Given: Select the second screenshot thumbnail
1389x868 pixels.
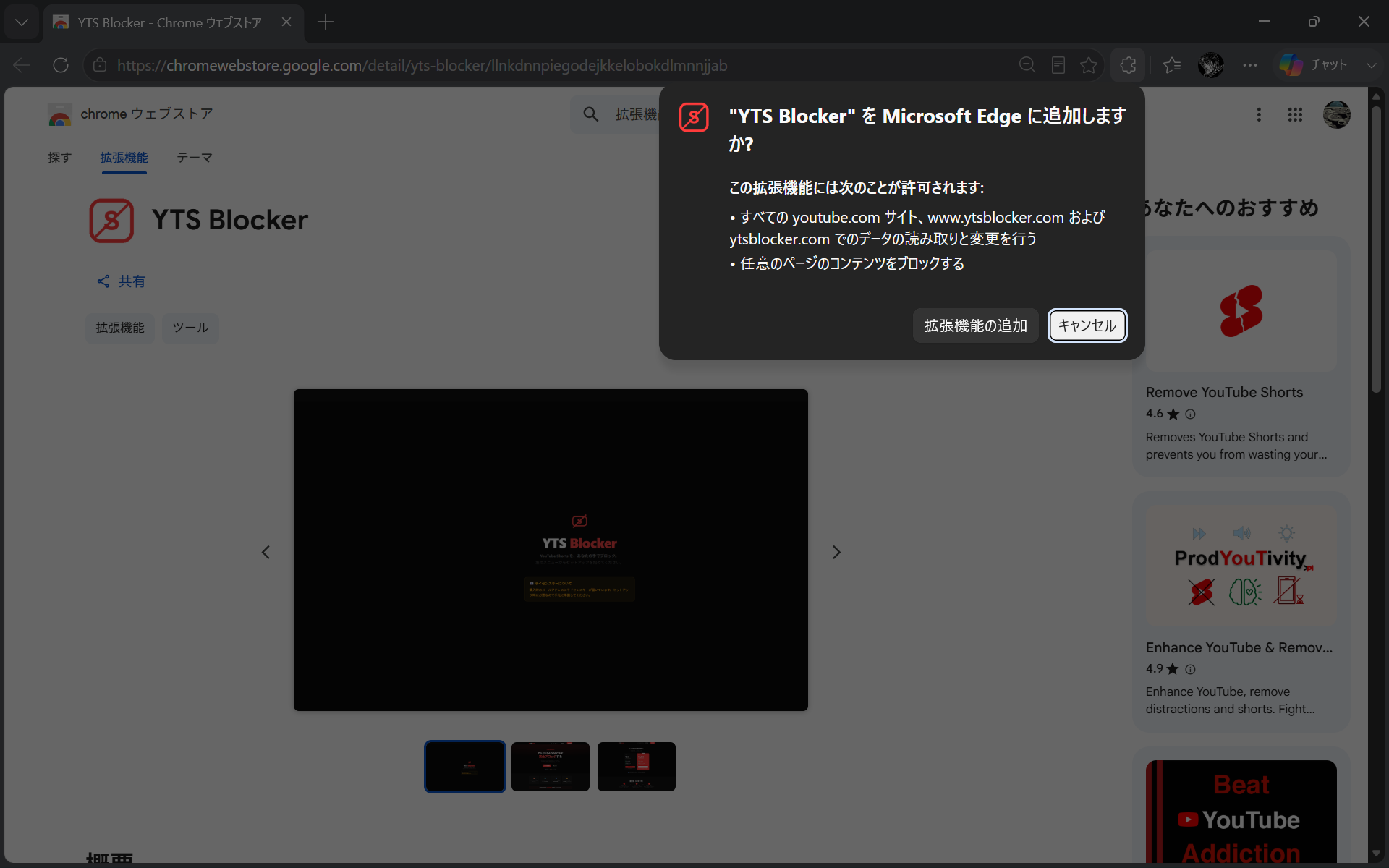Looking at the screenshot, I should tap(551, 767).
